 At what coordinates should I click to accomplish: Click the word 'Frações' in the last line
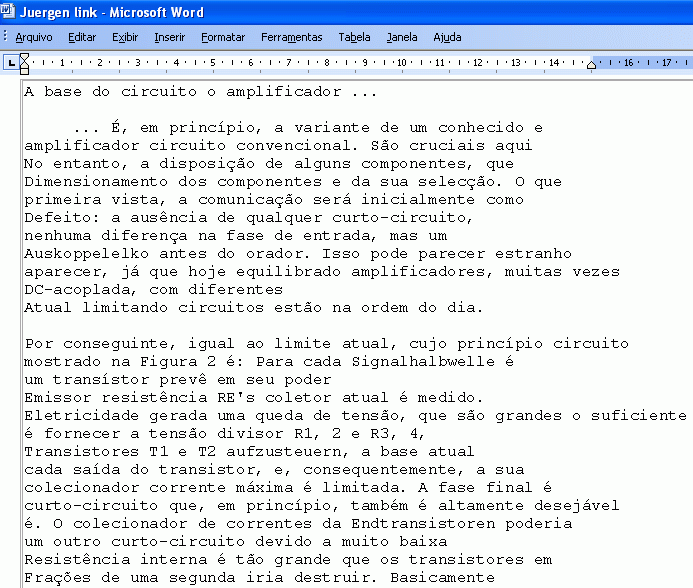(x=57, y=578)
